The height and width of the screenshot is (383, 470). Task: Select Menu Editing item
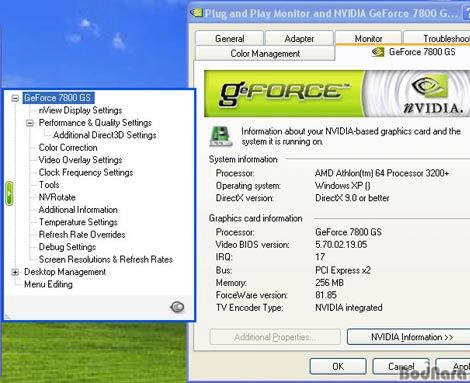coord(48,284)
